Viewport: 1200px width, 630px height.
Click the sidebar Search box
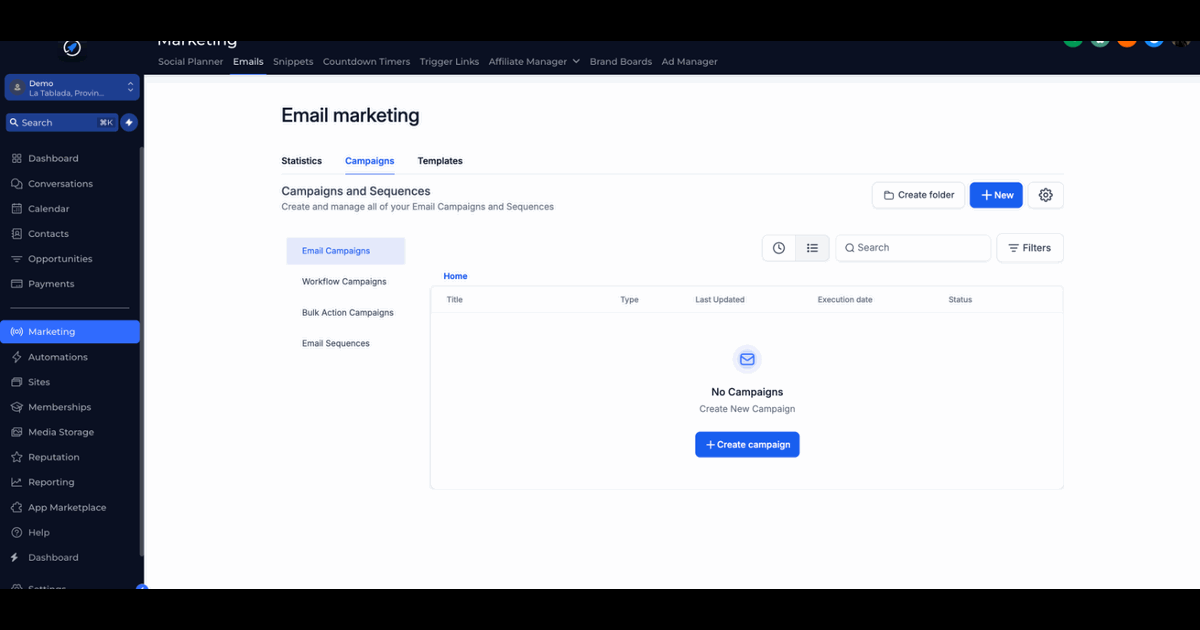pyautogui.click(x=62, y=122)
